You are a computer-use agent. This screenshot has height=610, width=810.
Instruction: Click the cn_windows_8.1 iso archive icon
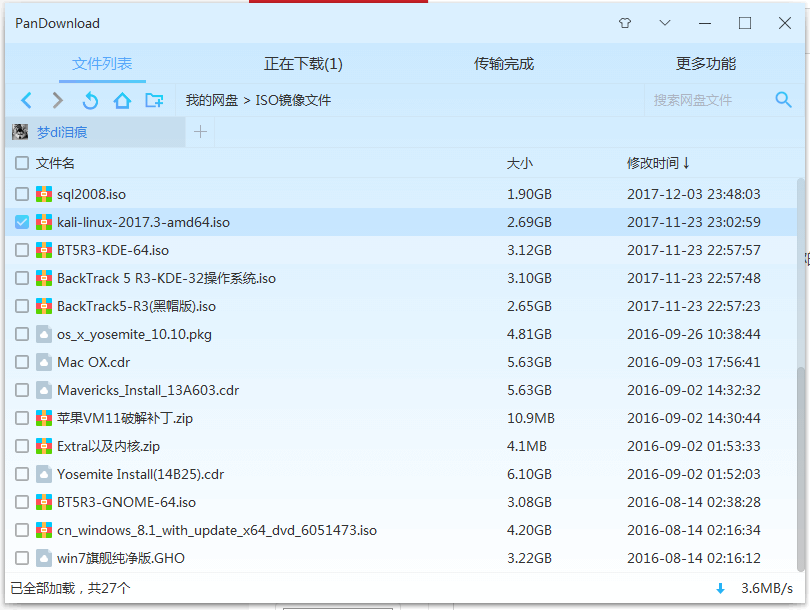point(44,530)
